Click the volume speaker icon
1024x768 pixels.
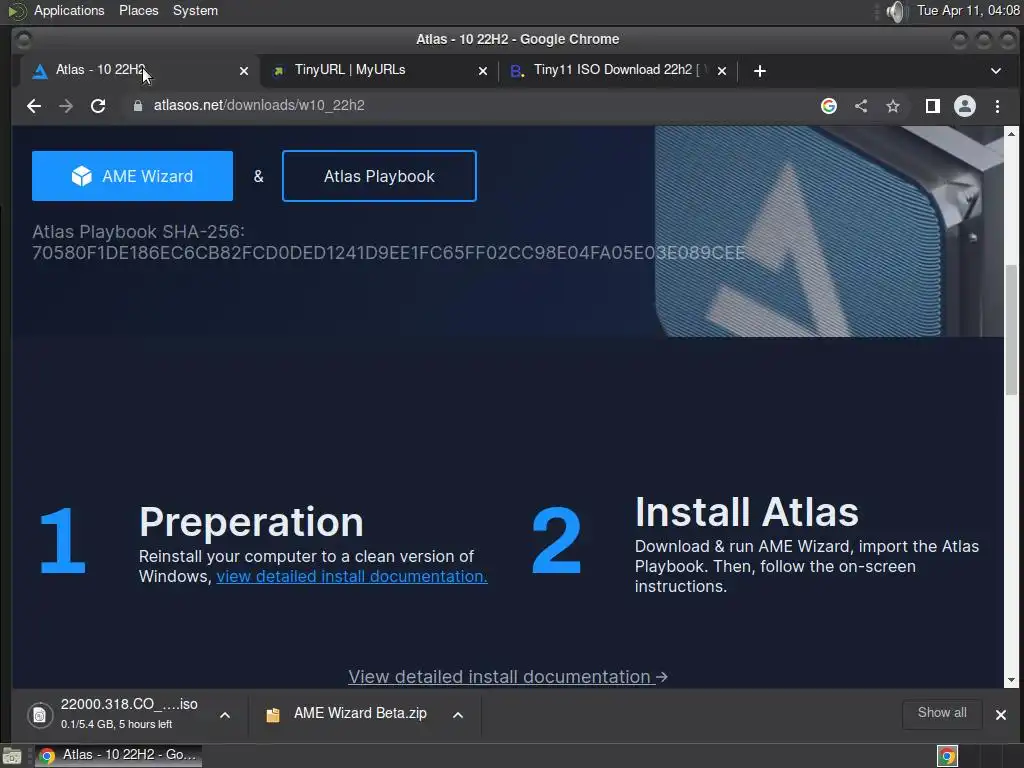point(897,11)
